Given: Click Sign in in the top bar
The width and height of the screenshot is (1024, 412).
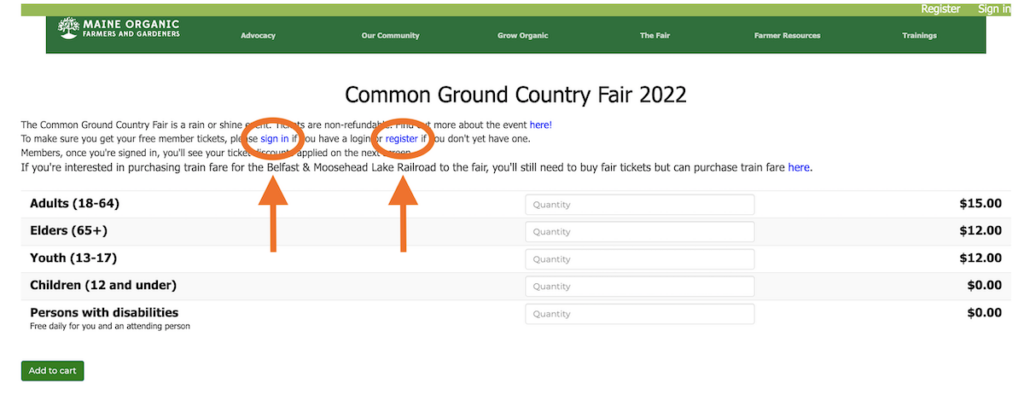Looking at the screenshot, I should [994, 9].
